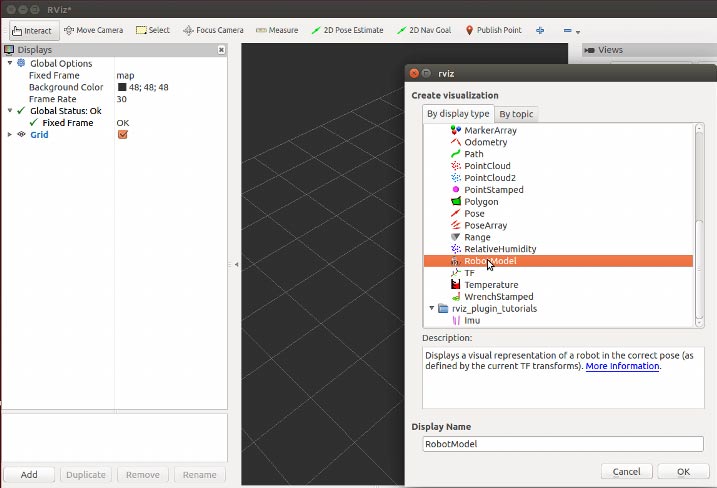Select the WrenchStamped display type
This screenshot has width=717, height=488.
coord(499,296)
